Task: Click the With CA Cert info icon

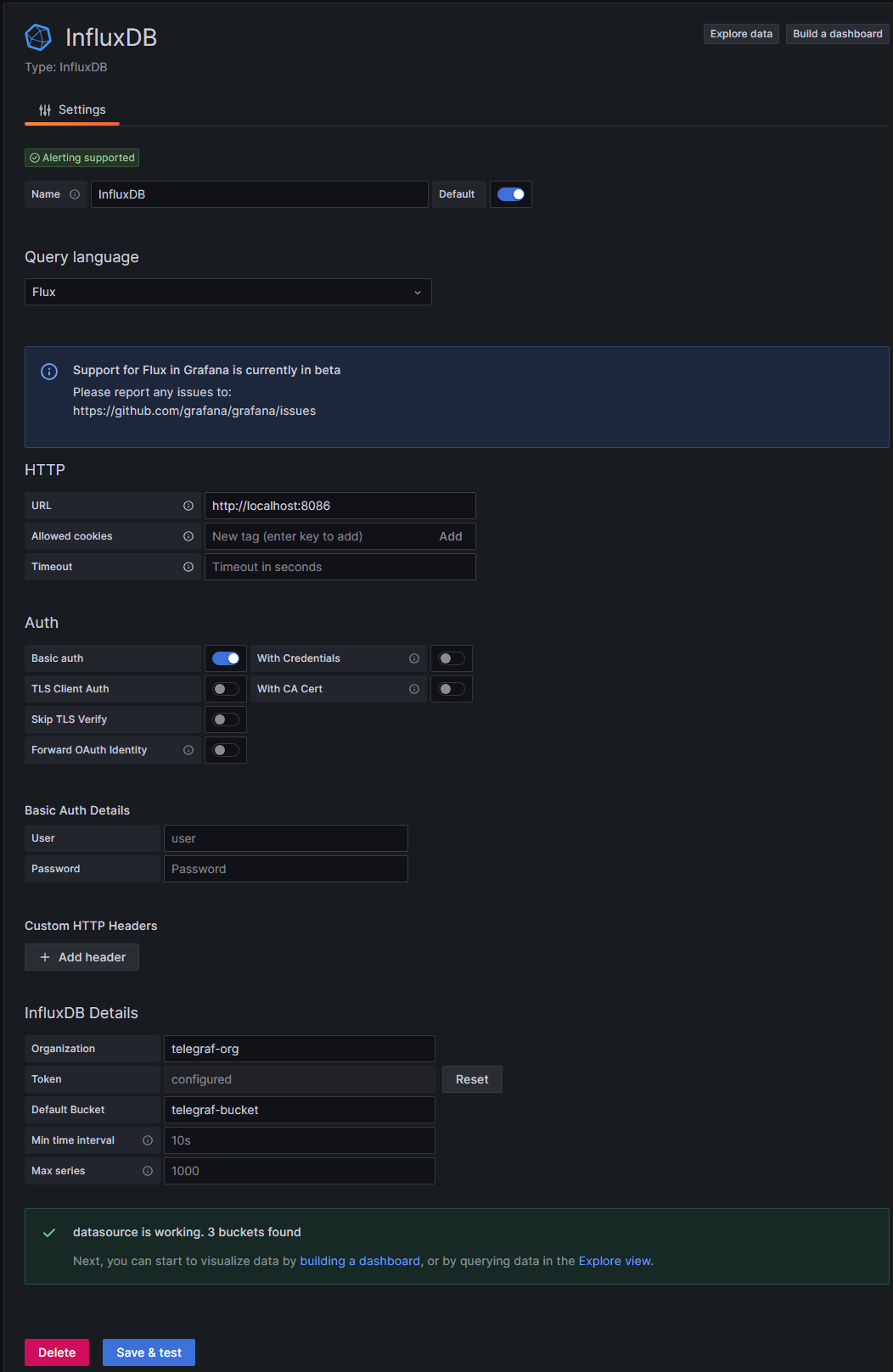Action: (414, 689)
